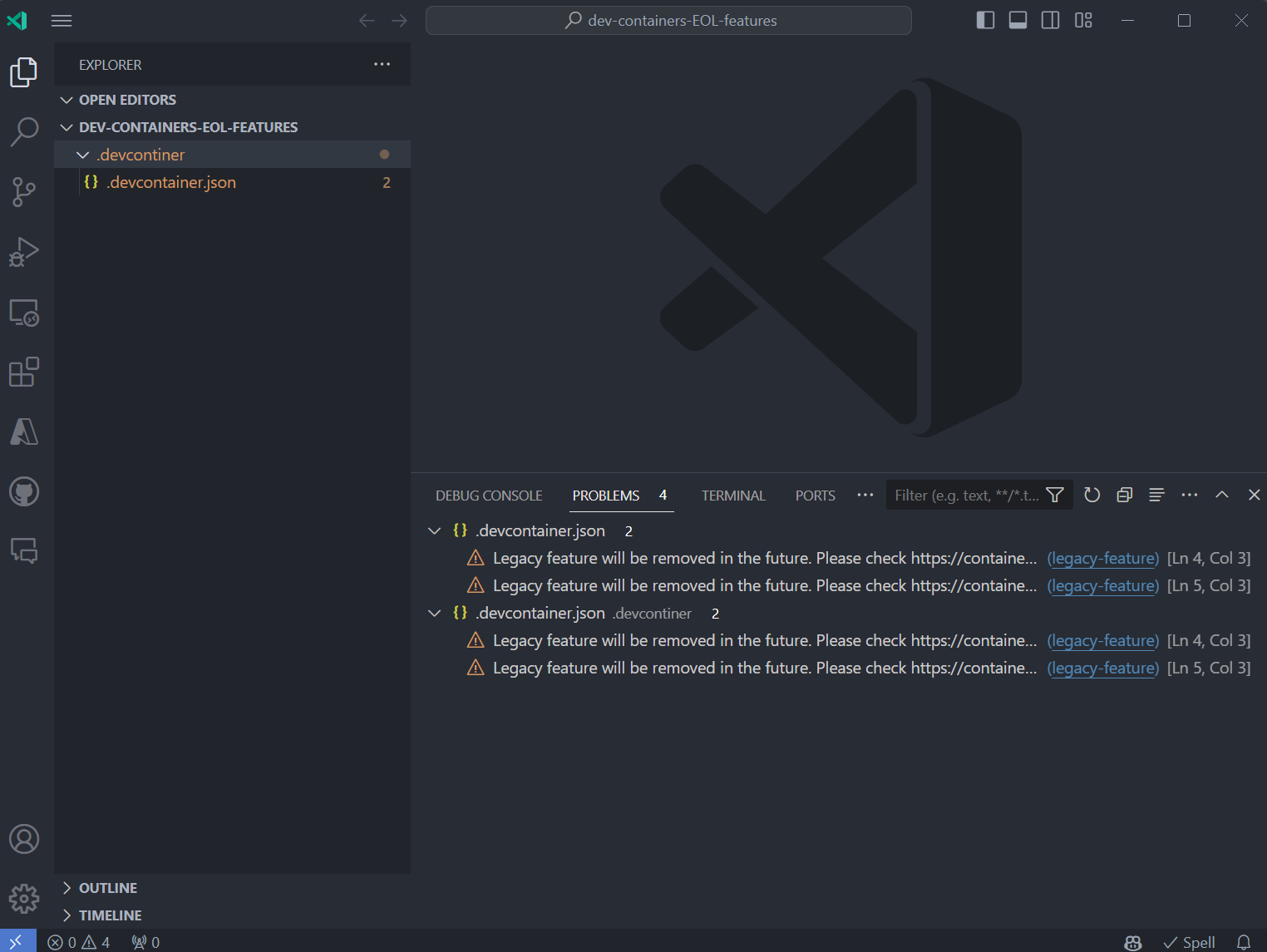1267x952 pixels.
Task: Open the Remote Explorer view
Action: [24, 312]
